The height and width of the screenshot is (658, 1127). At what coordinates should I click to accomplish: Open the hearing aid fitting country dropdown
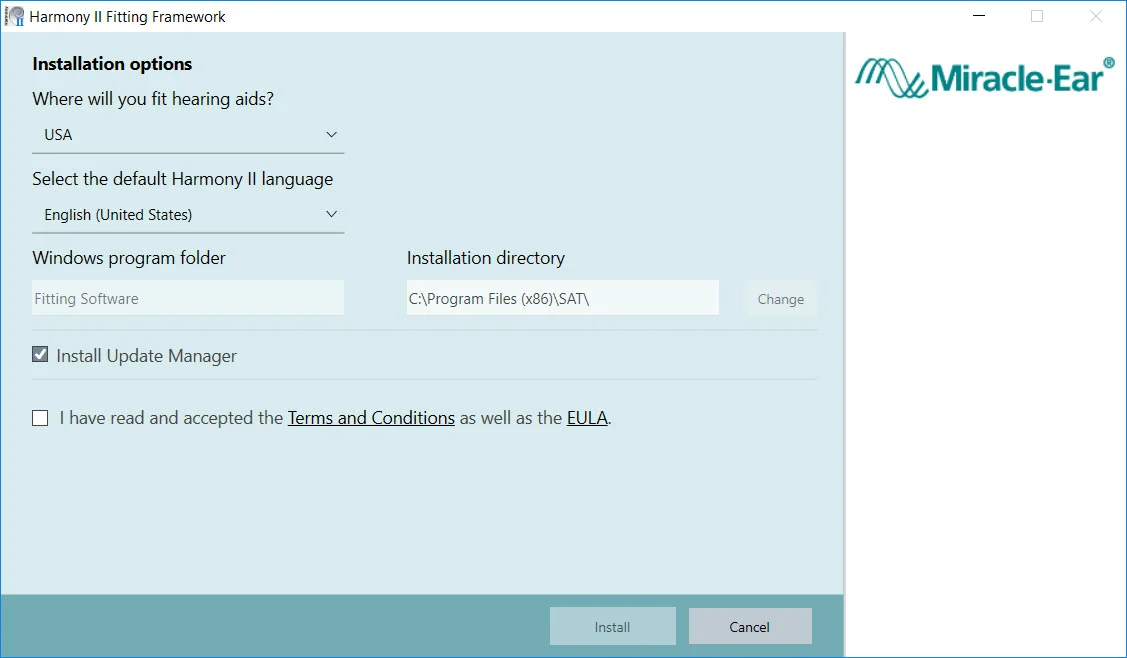188,135
